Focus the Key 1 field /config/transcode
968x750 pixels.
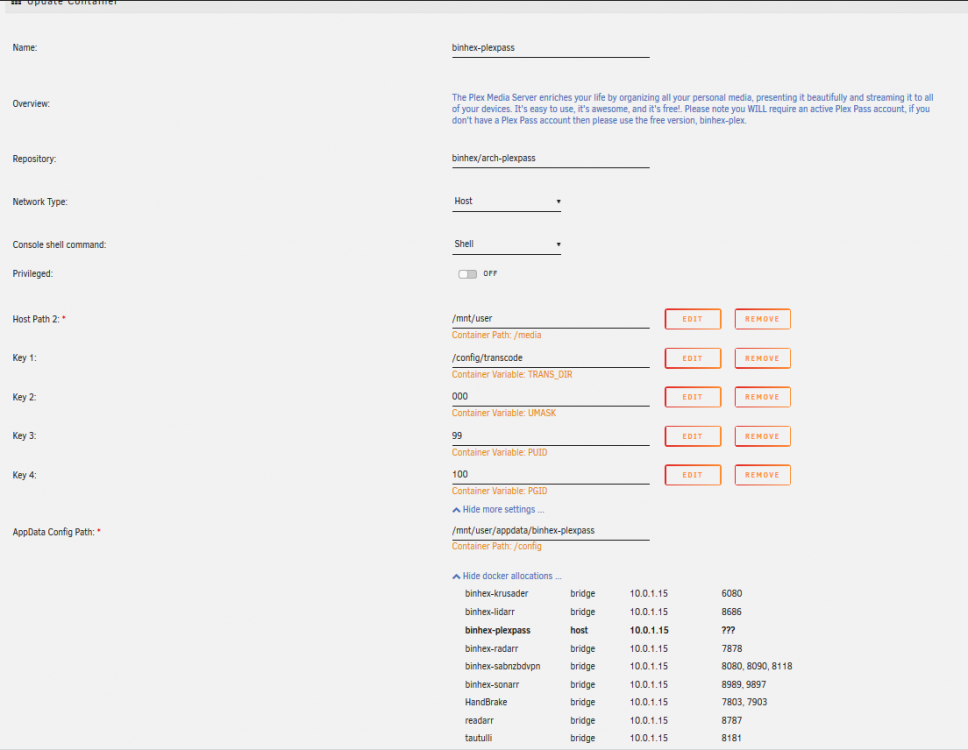point(551,358)
